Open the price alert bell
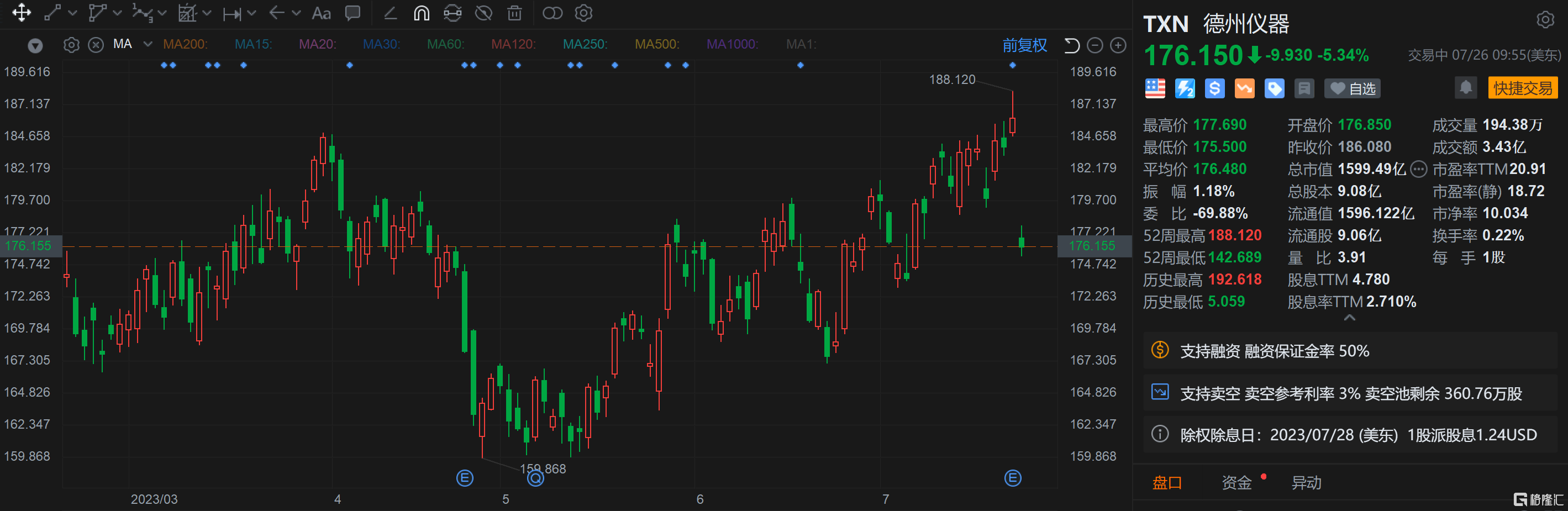The image size is (1568, 511). pos(1466,88)
